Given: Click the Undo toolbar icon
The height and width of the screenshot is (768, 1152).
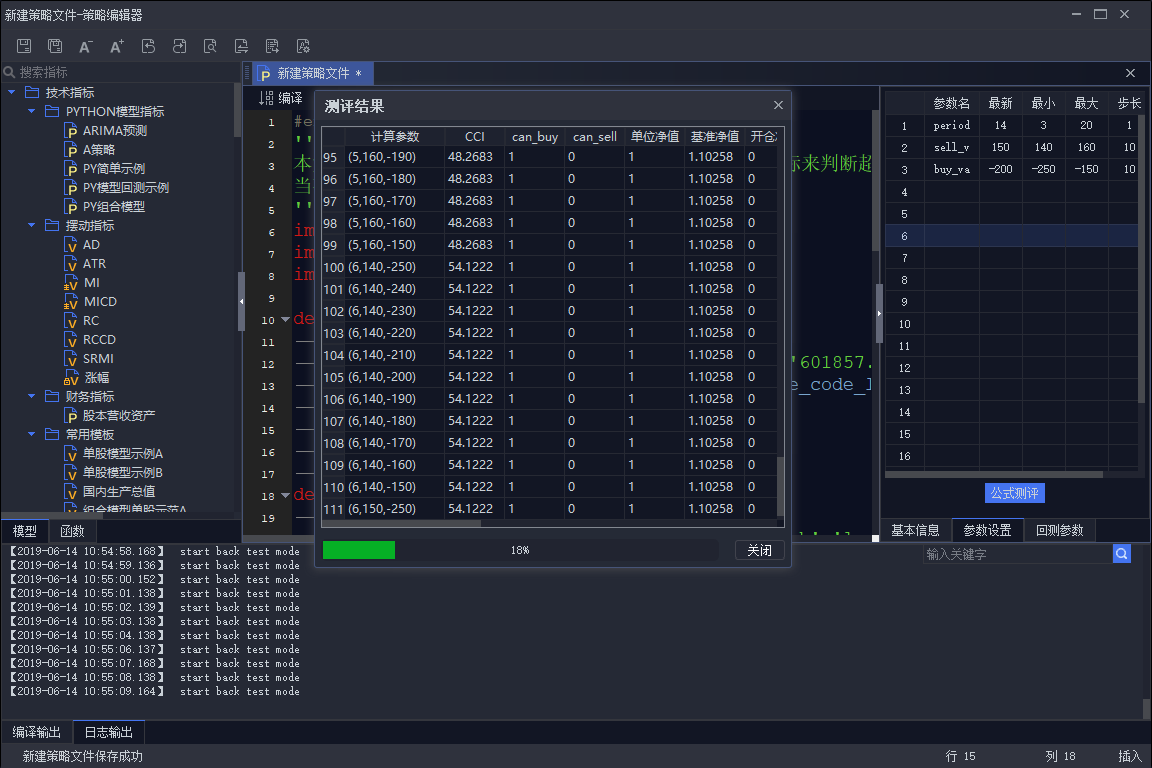Looking at the screenshot, I should pyautogui.click(x=148, y=46).
